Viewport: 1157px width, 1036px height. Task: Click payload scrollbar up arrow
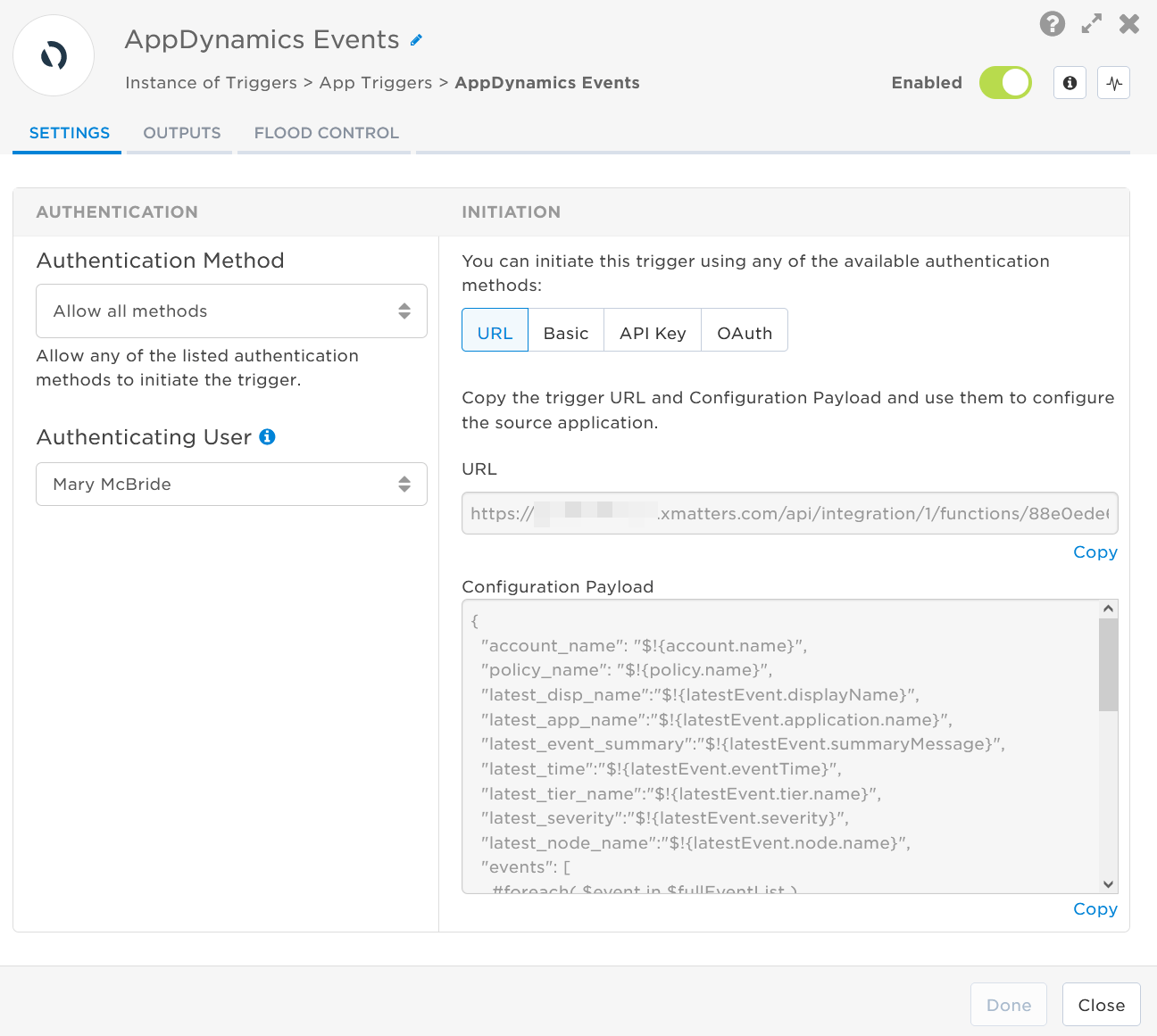[1108, 609]
